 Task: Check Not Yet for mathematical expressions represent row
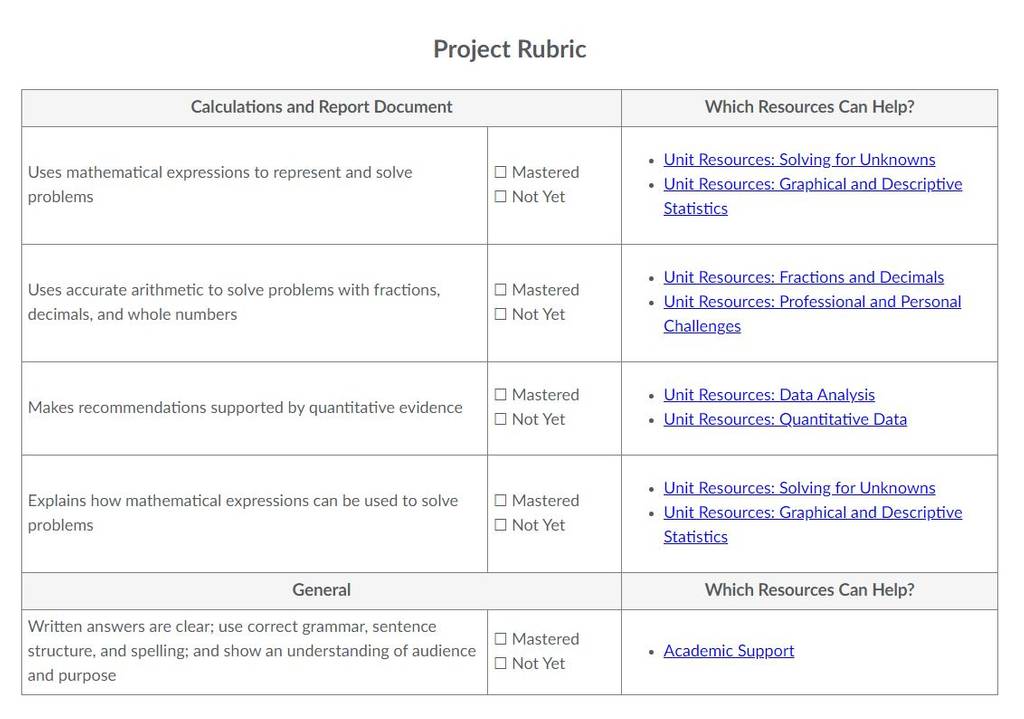point(500,197)
